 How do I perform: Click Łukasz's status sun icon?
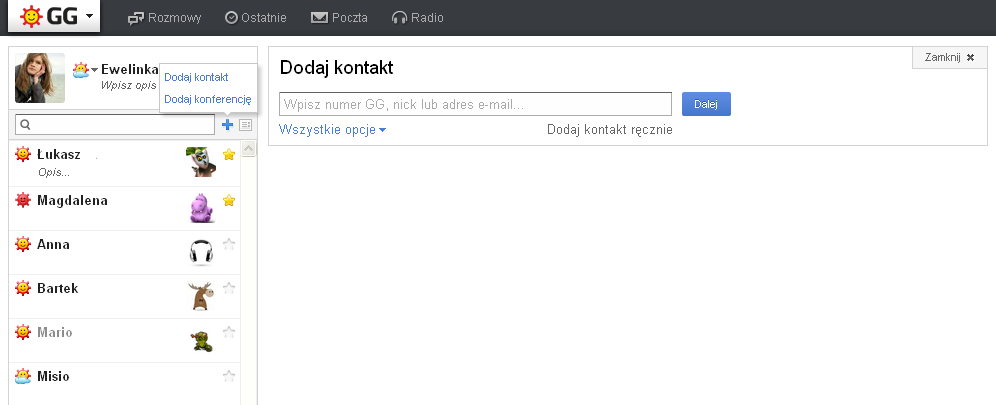(23, 154)
